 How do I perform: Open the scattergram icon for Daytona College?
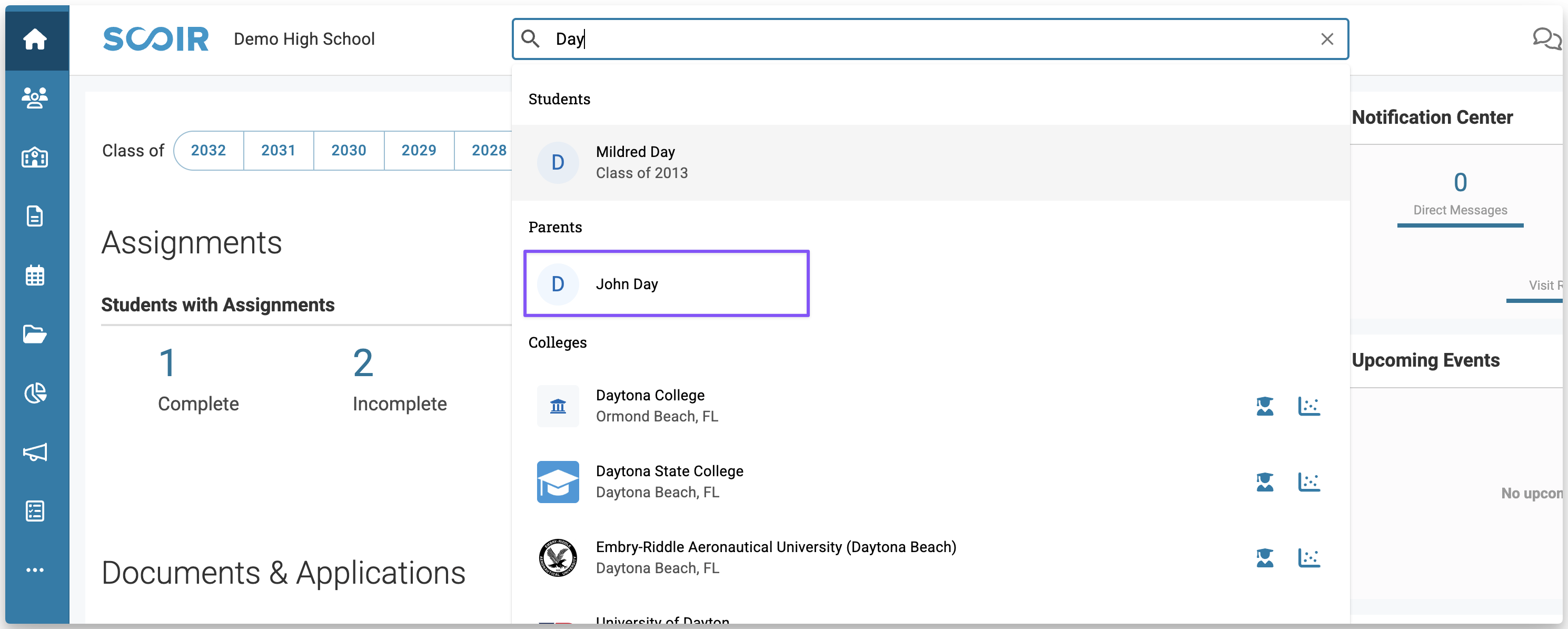tap(1309, 406)
